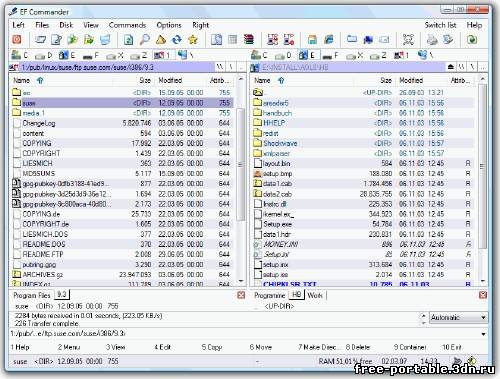Click the blue synchronize arrows icon
The width and height of the screenshot is (500, 379).
(x=177, y=40)
